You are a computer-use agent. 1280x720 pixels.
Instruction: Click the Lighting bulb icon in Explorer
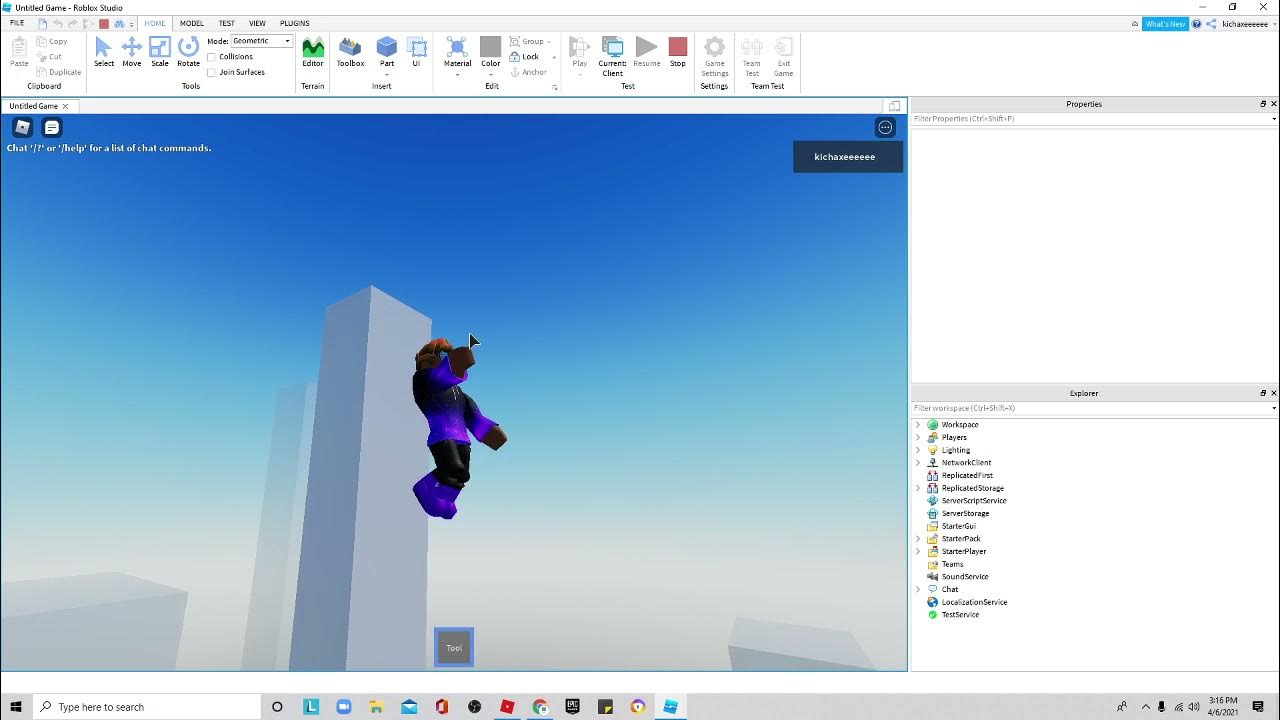(933, 450)
